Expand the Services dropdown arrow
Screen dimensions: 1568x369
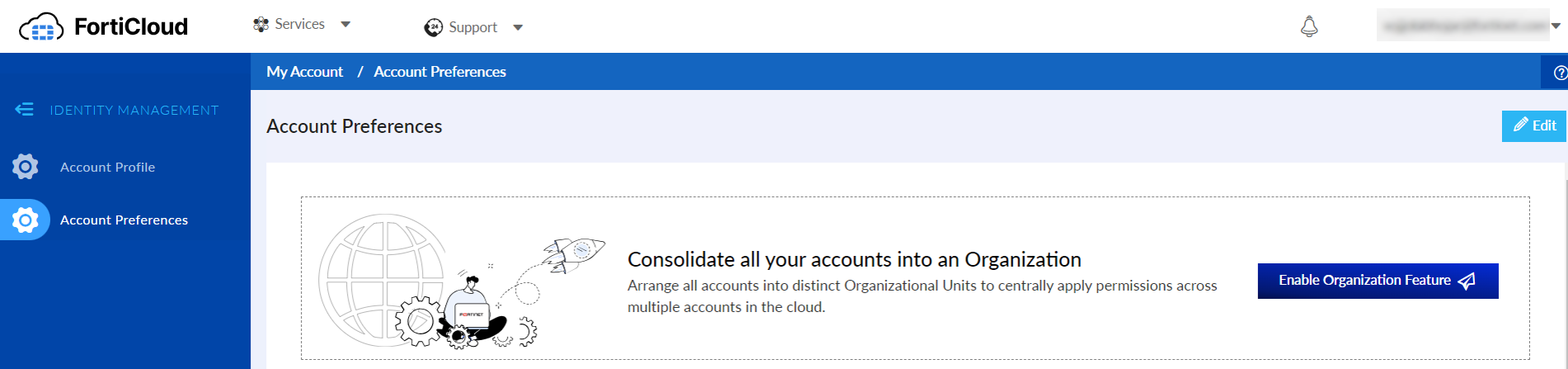(x=346, y=25)
